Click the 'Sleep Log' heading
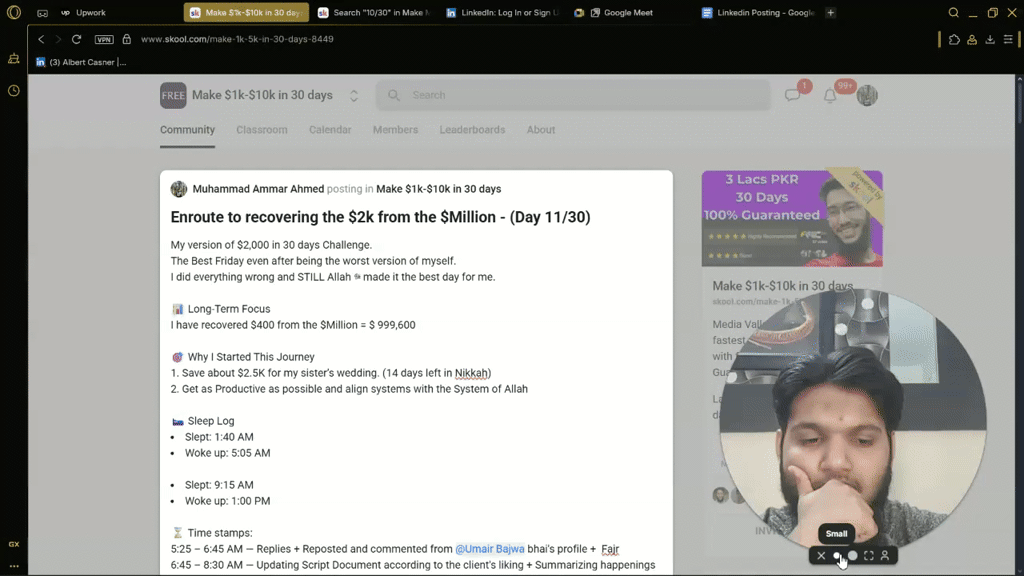Image resolution: width=1024 pixels, height=576 pixels. tap(211, 421)
